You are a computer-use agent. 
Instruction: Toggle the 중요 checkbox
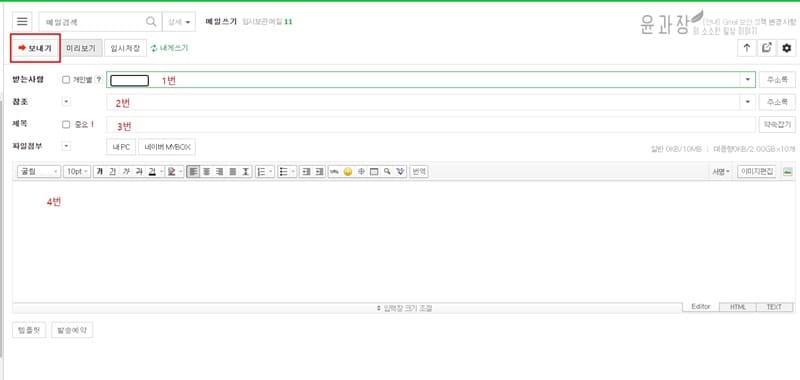pyautogui.click(x=66, y=124)
